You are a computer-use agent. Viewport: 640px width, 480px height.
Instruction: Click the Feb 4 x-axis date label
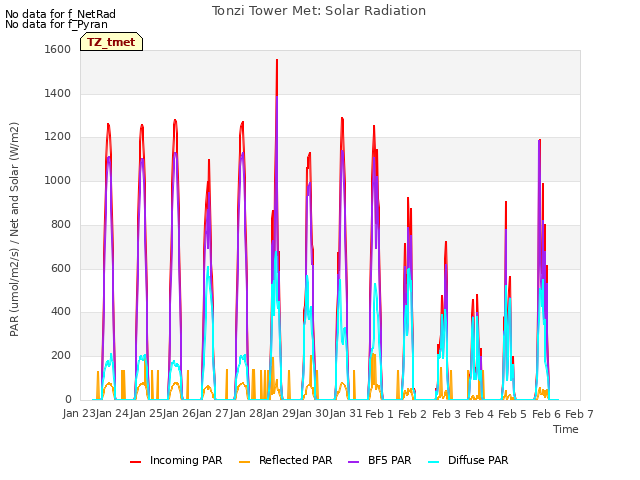tap(480, 414)
